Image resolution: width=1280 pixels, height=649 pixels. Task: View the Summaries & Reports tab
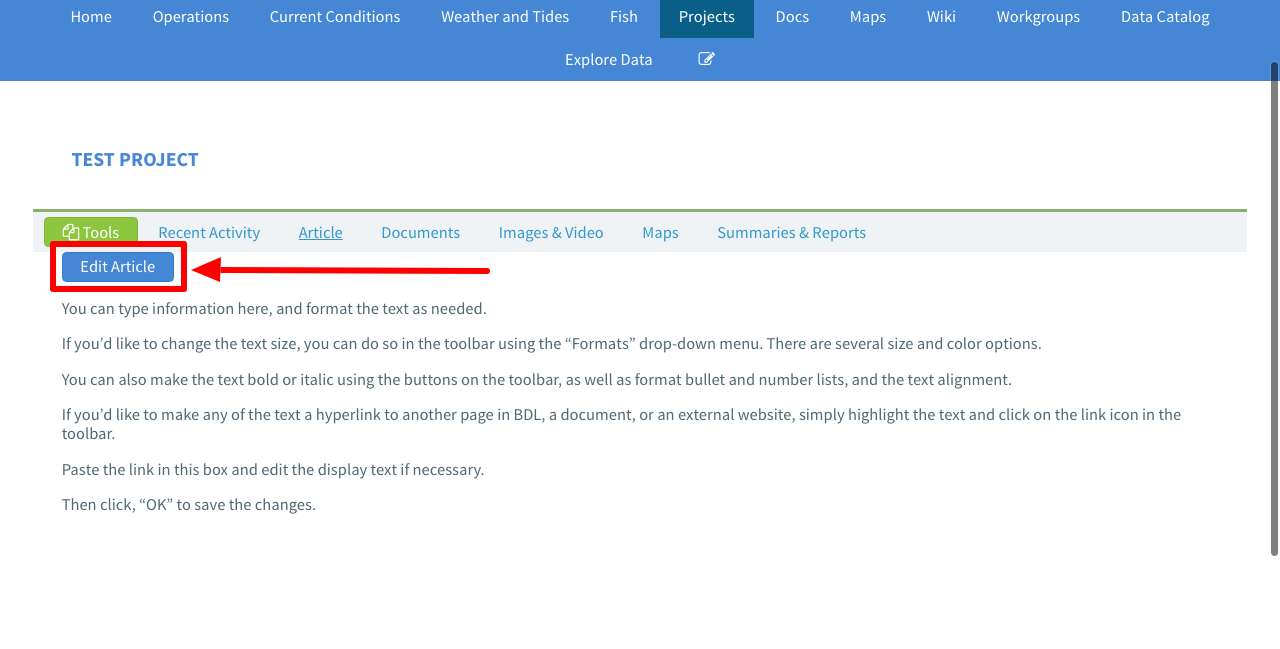pos(791,232)
